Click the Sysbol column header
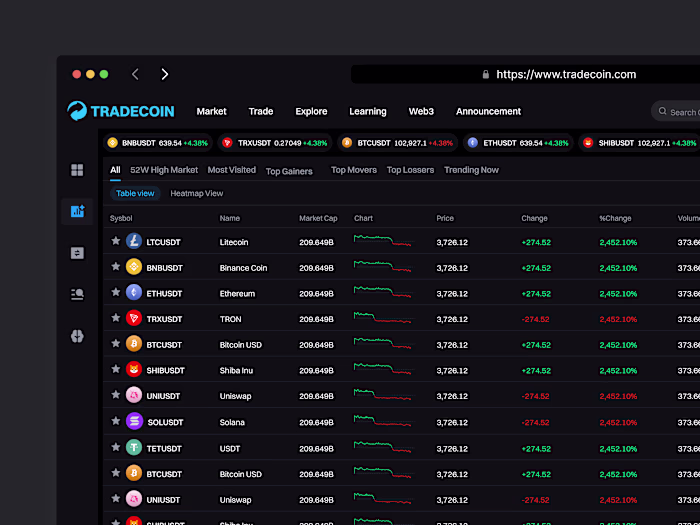Image resolution: width=700 pixels, height=525 pixels. coord(121,218)
